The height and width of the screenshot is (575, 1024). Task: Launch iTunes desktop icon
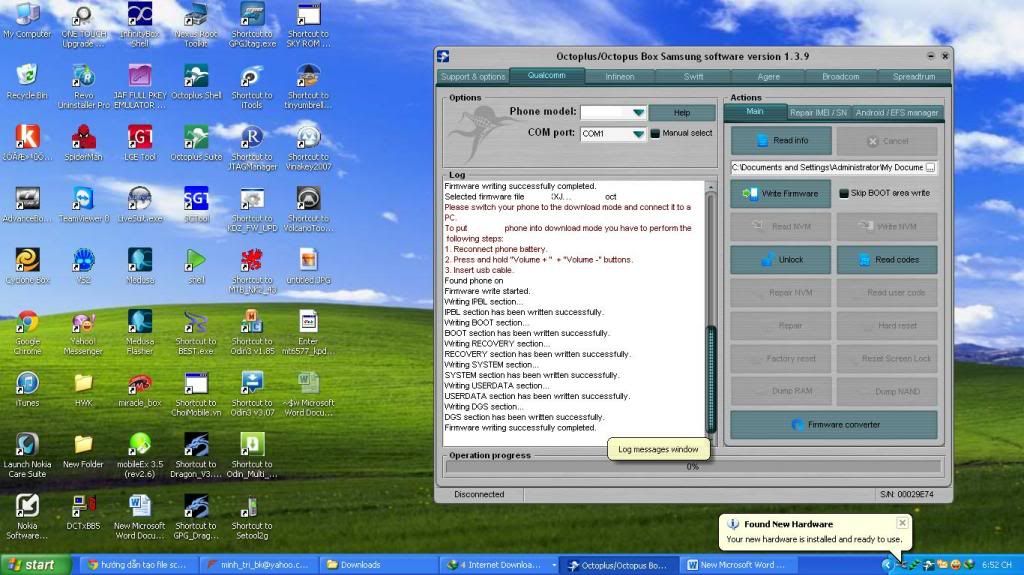point(27,389)
